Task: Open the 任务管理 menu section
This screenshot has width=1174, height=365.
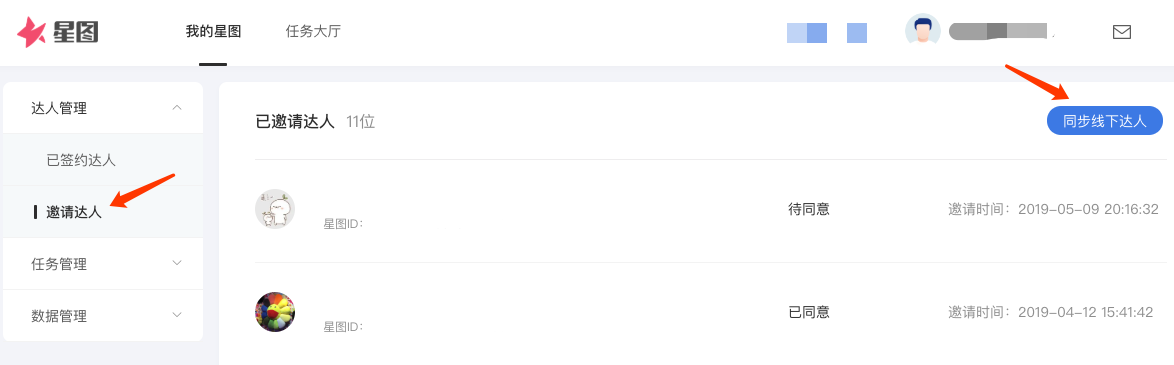Action: pos(103,264)
